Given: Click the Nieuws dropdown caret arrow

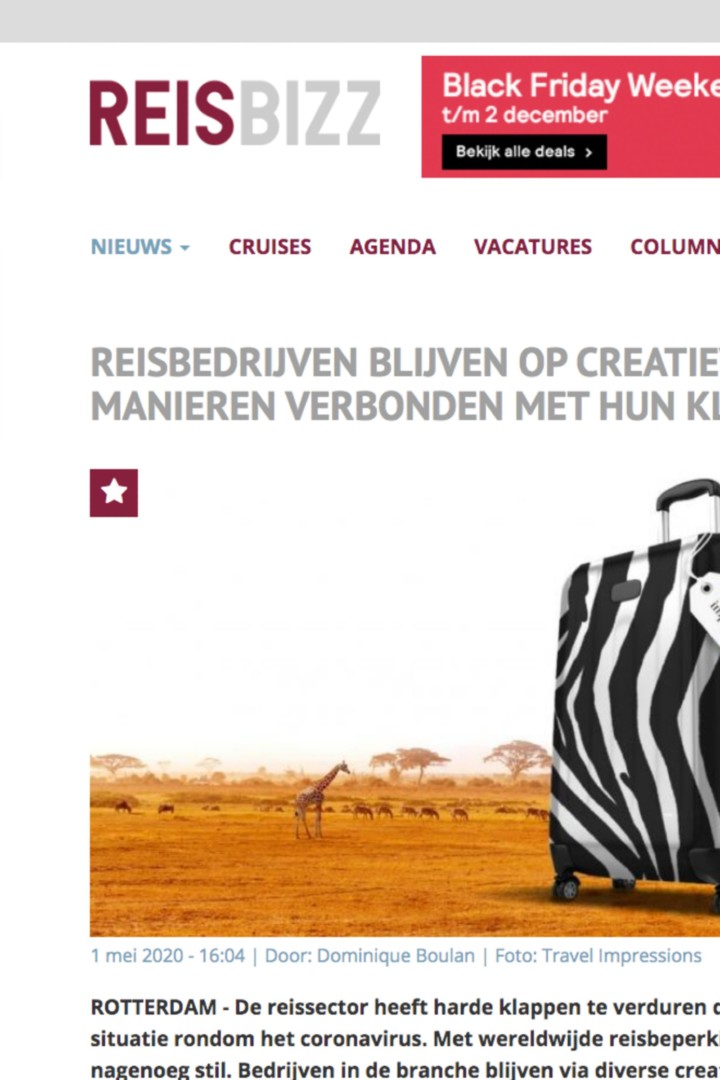Looking at the screenshot, I should (x=185, y=247).
